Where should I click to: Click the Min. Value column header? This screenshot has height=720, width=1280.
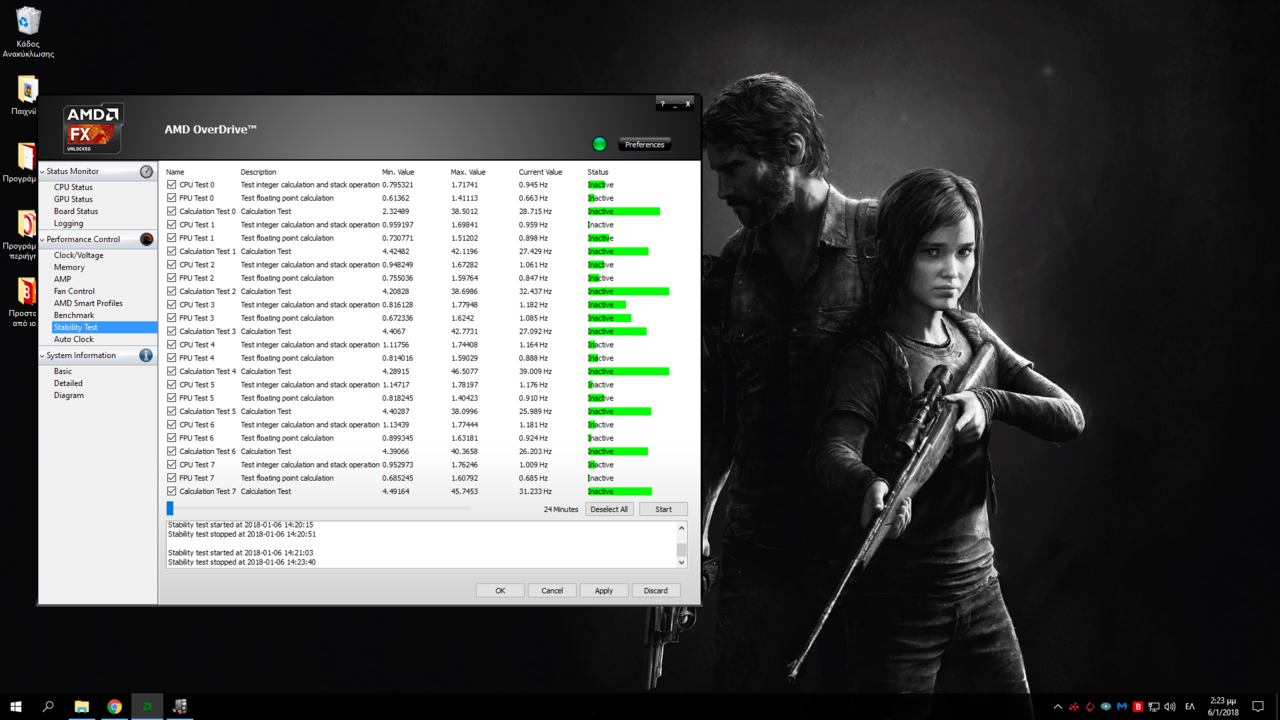[x=398, y=172]
